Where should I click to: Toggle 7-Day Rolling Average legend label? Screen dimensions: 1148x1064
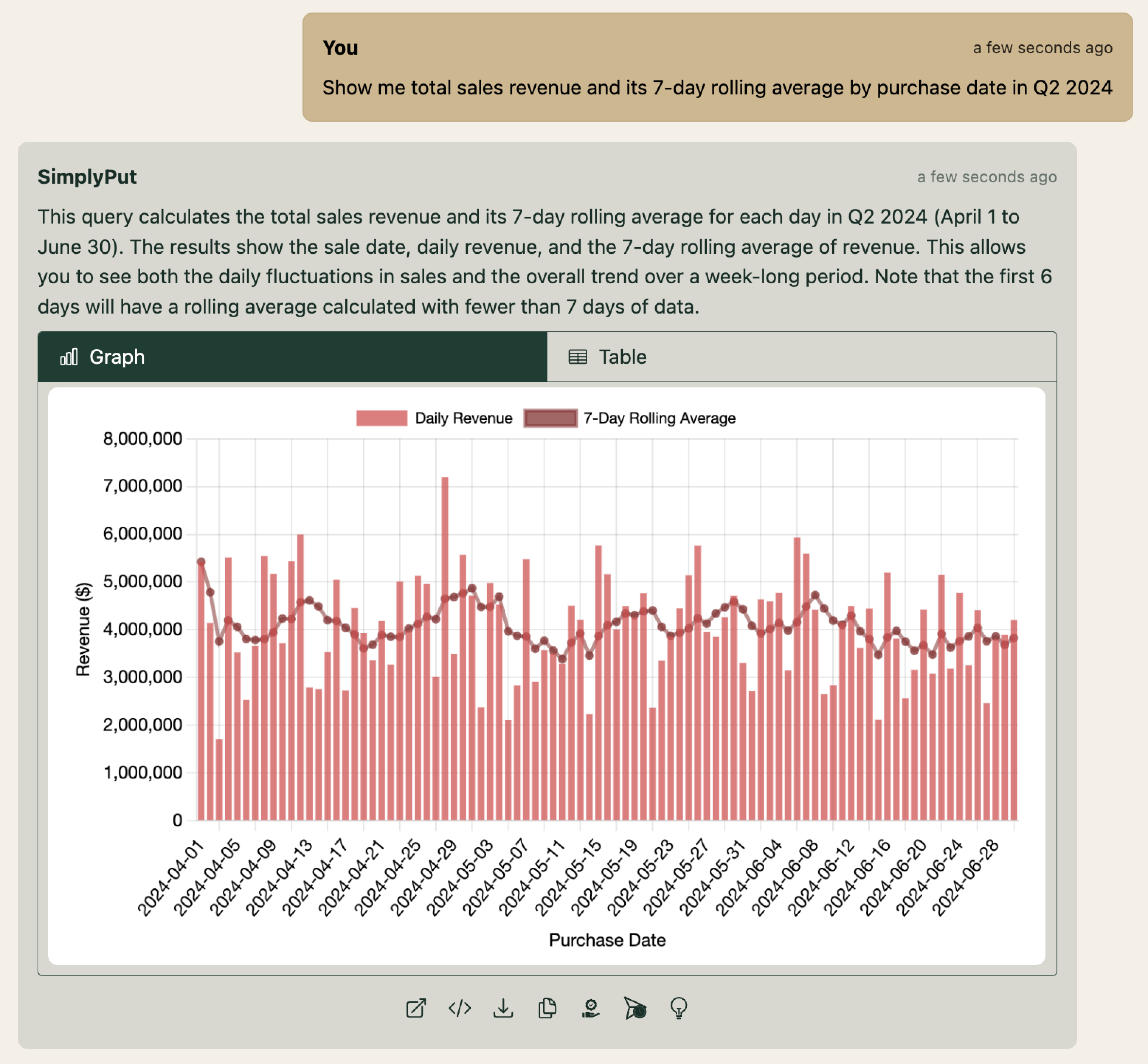tap(659, 418)
